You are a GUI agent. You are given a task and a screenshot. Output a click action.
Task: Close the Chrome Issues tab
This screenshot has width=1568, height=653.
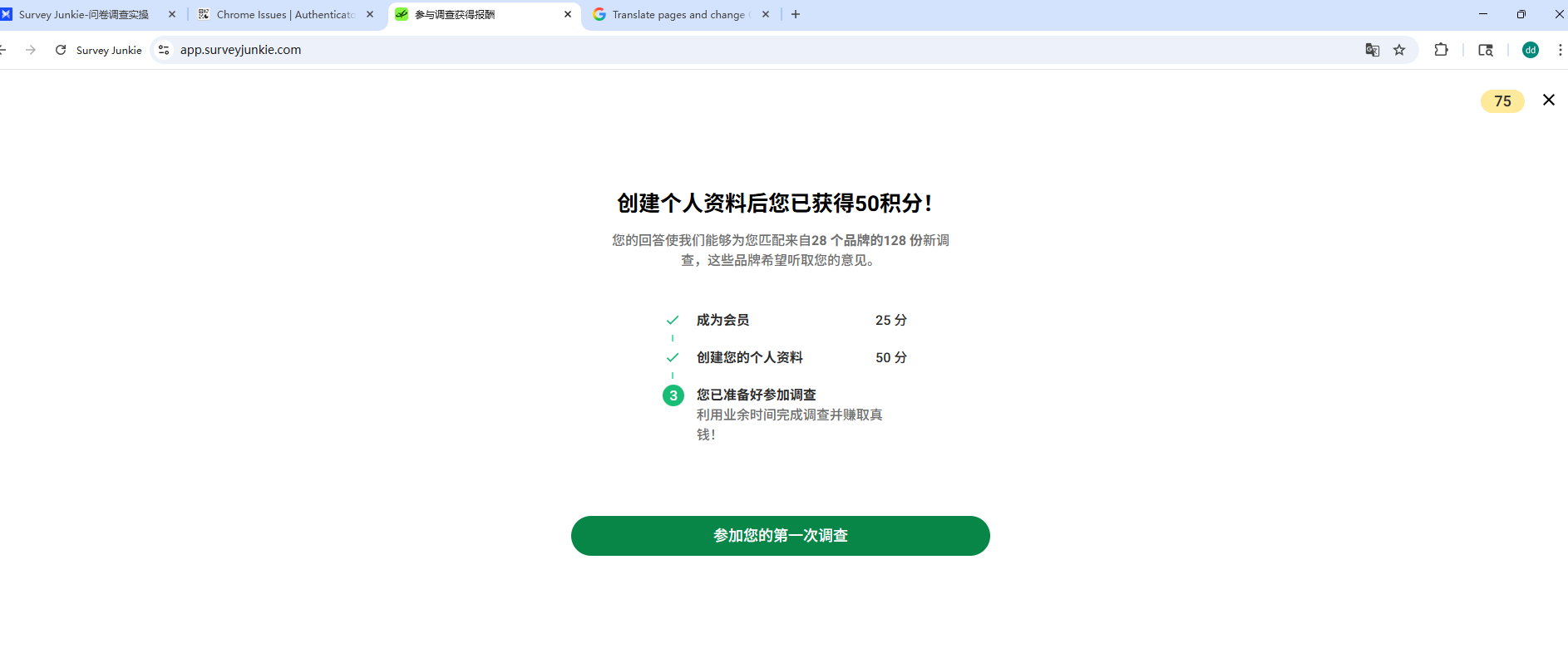click(x=370, y=14)
